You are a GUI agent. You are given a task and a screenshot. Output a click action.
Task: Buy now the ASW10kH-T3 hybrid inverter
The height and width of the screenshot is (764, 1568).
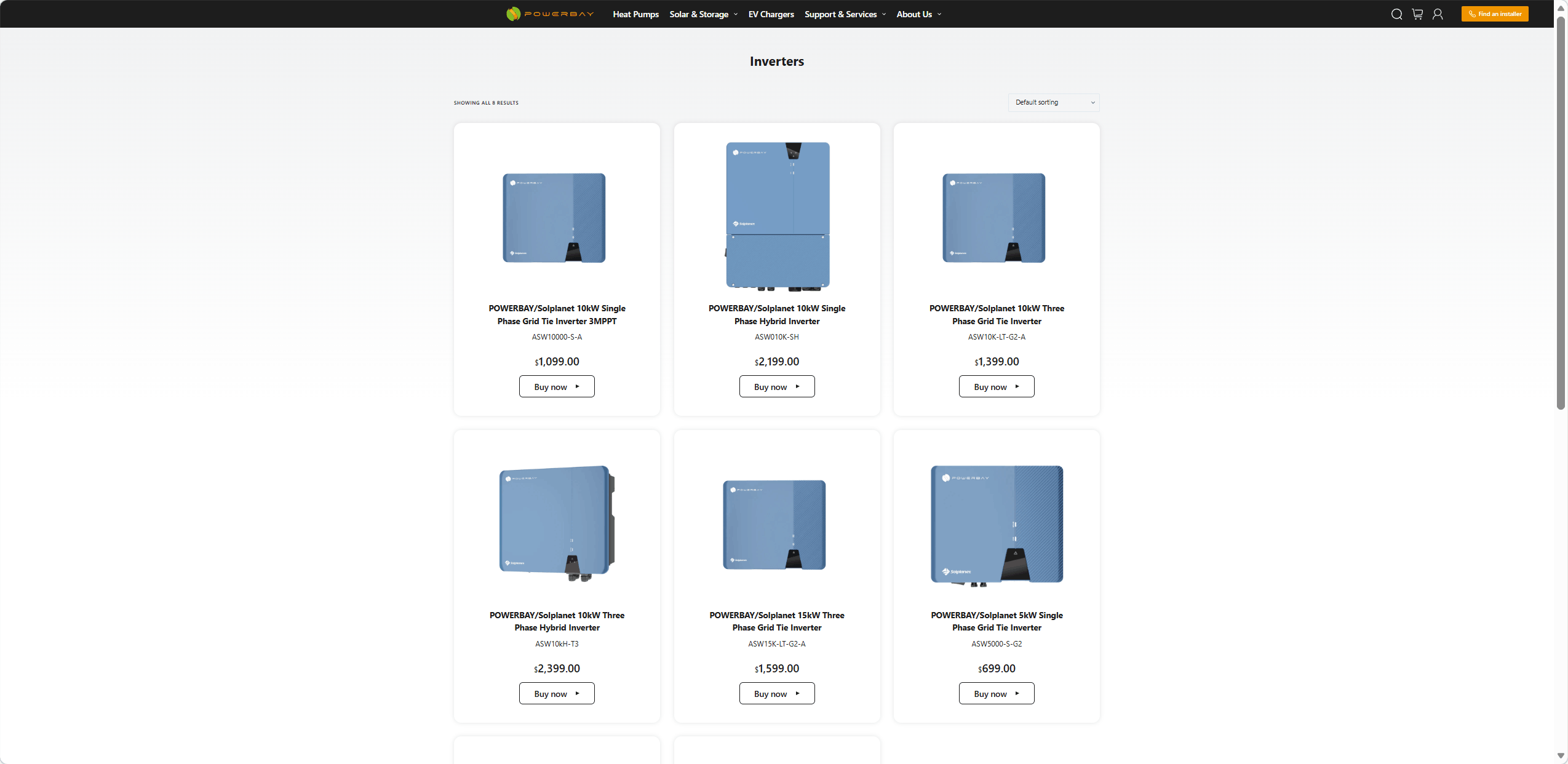pyautogui.click(x=557, y=693)
